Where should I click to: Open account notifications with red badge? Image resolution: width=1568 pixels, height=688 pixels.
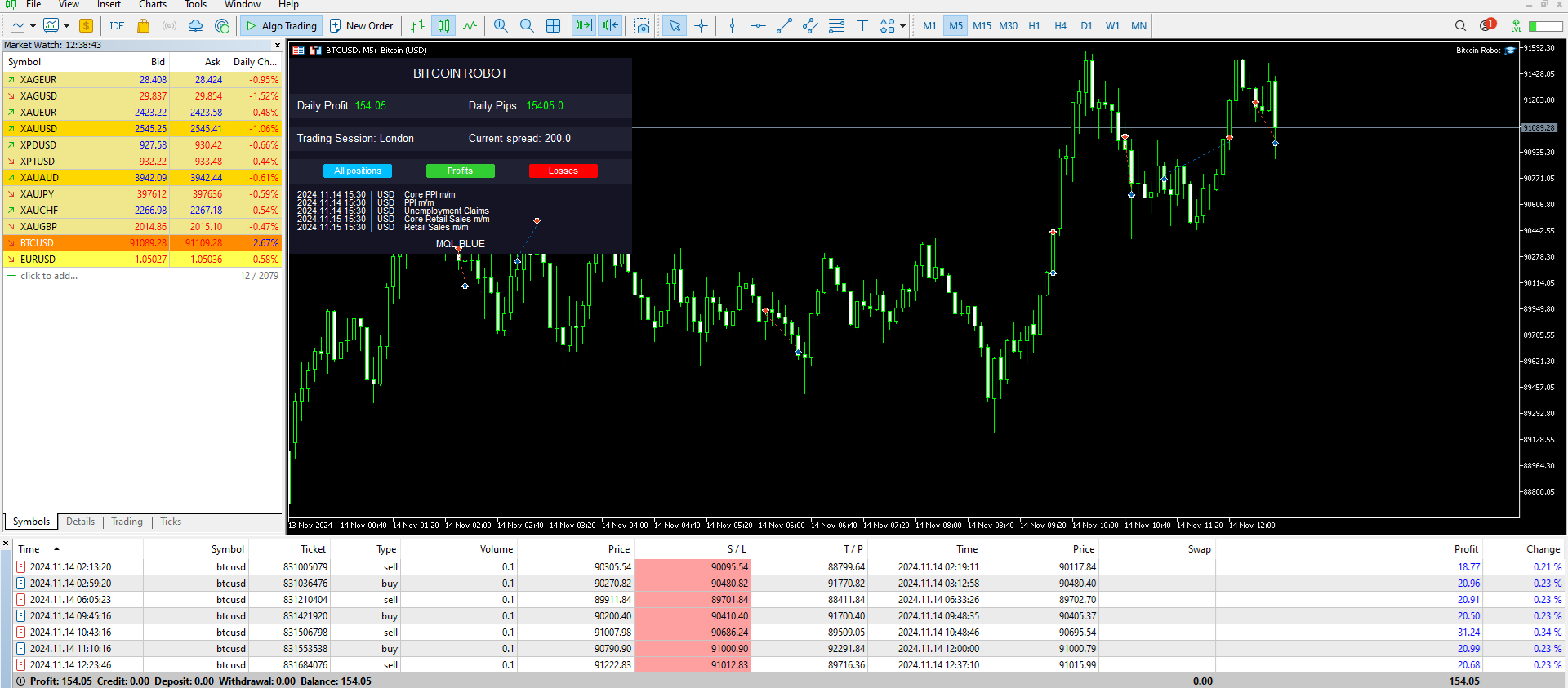[x=1487, y=25]
